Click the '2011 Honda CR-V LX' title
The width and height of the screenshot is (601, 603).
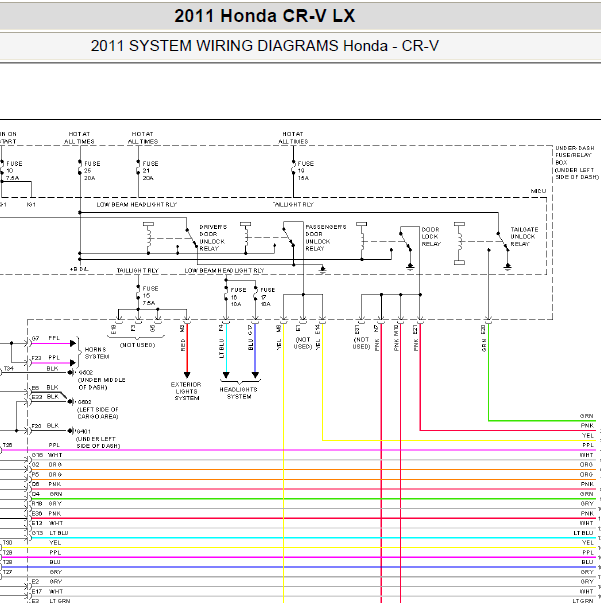pyautogui.click(x=265, y=16)
